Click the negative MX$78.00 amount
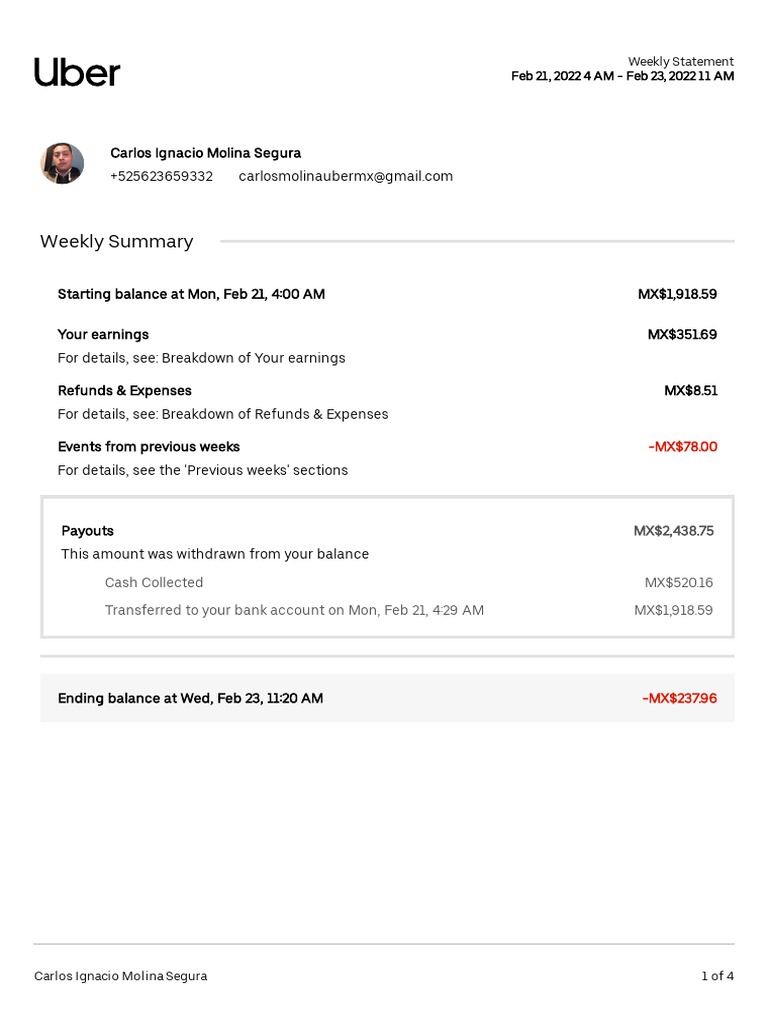Image resolution: width=768 pixels, height=1024 pixels. coord(682,446)
